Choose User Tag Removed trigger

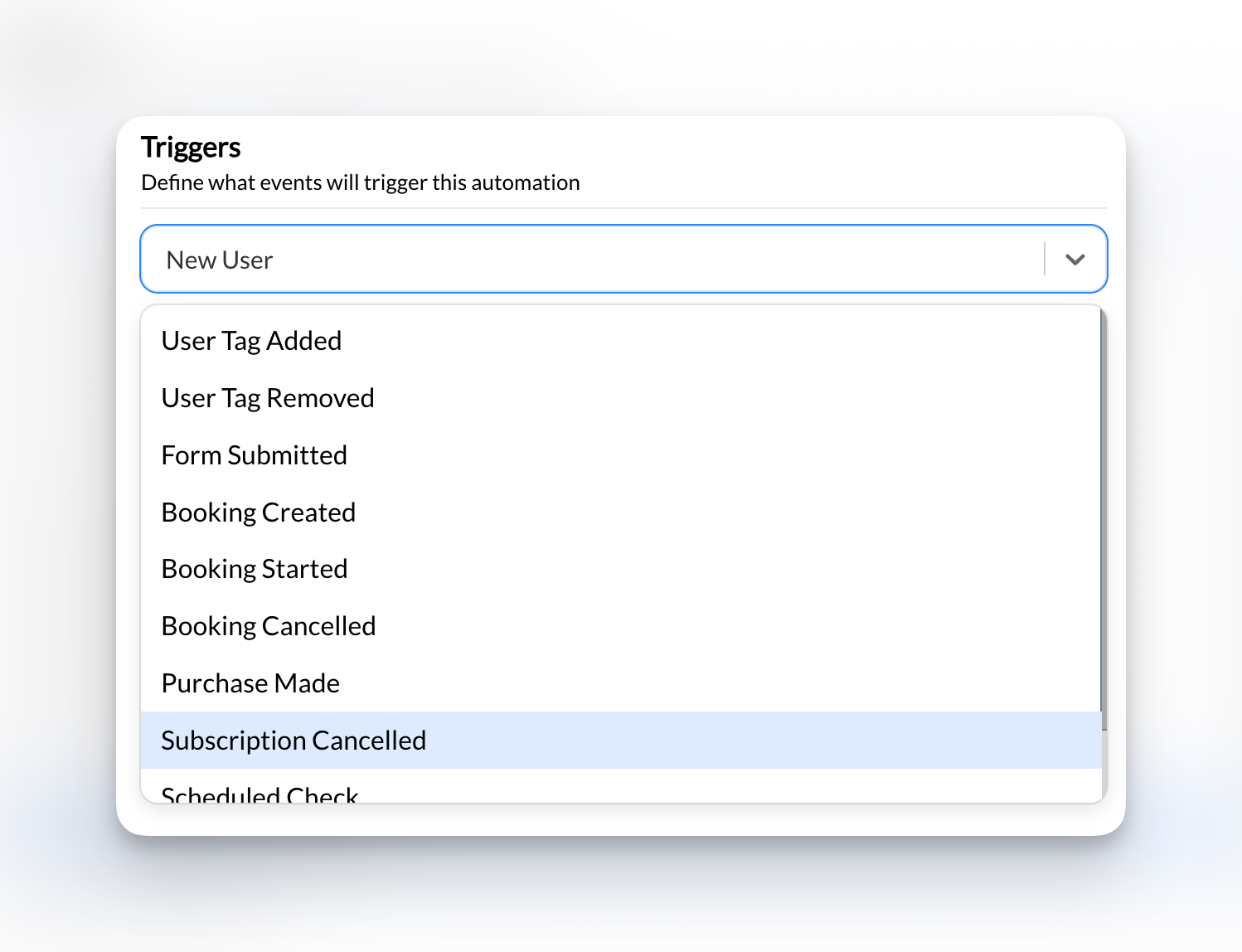tap(268, 398)
